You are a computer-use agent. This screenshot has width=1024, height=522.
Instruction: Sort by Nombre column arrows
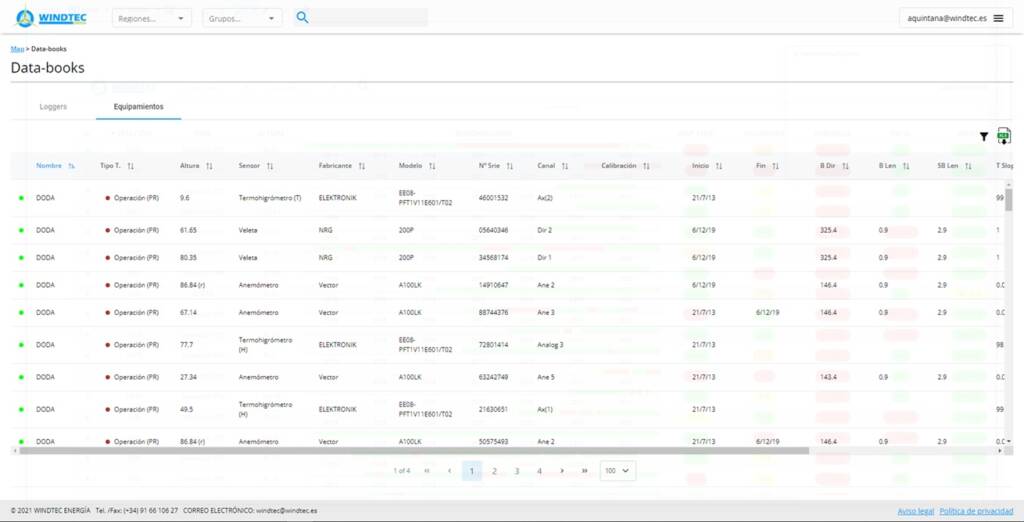pos(71,166)
